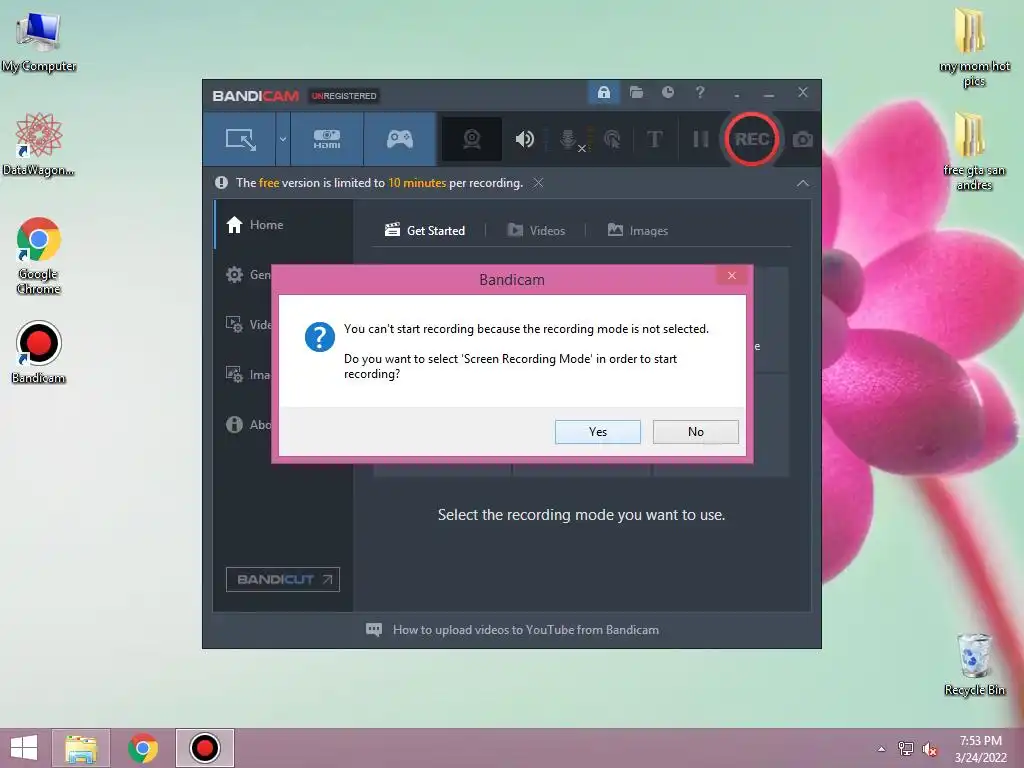Switch to the Get Started tab

pos(425,231)
